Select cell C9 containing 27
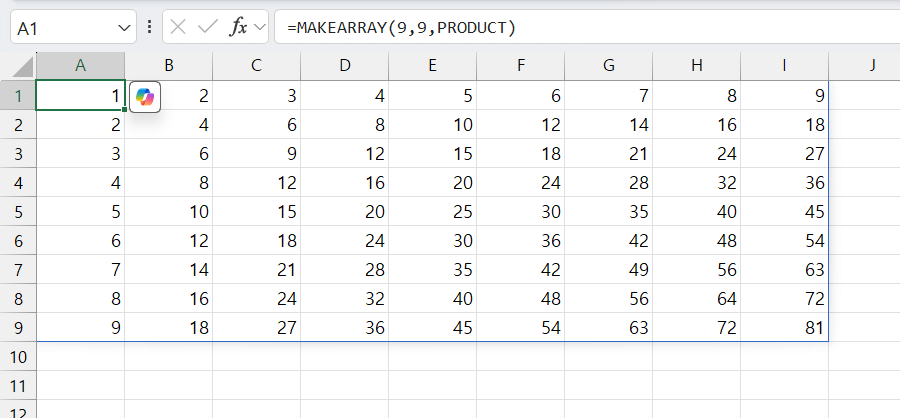This screenshot has width=900, height=418. [x=257, y=327]
